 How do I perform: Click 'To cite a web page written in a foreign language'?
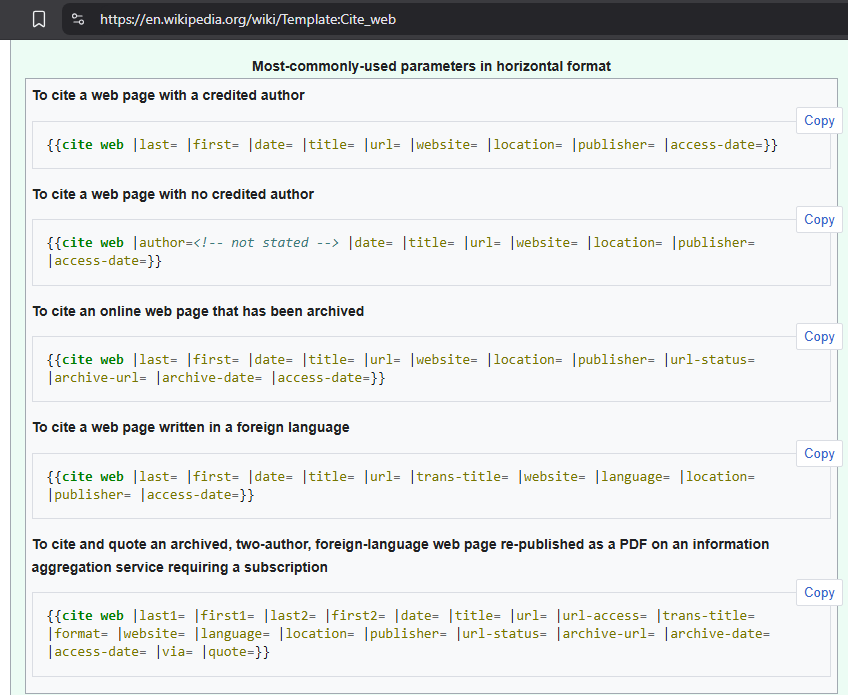[191, 427]
